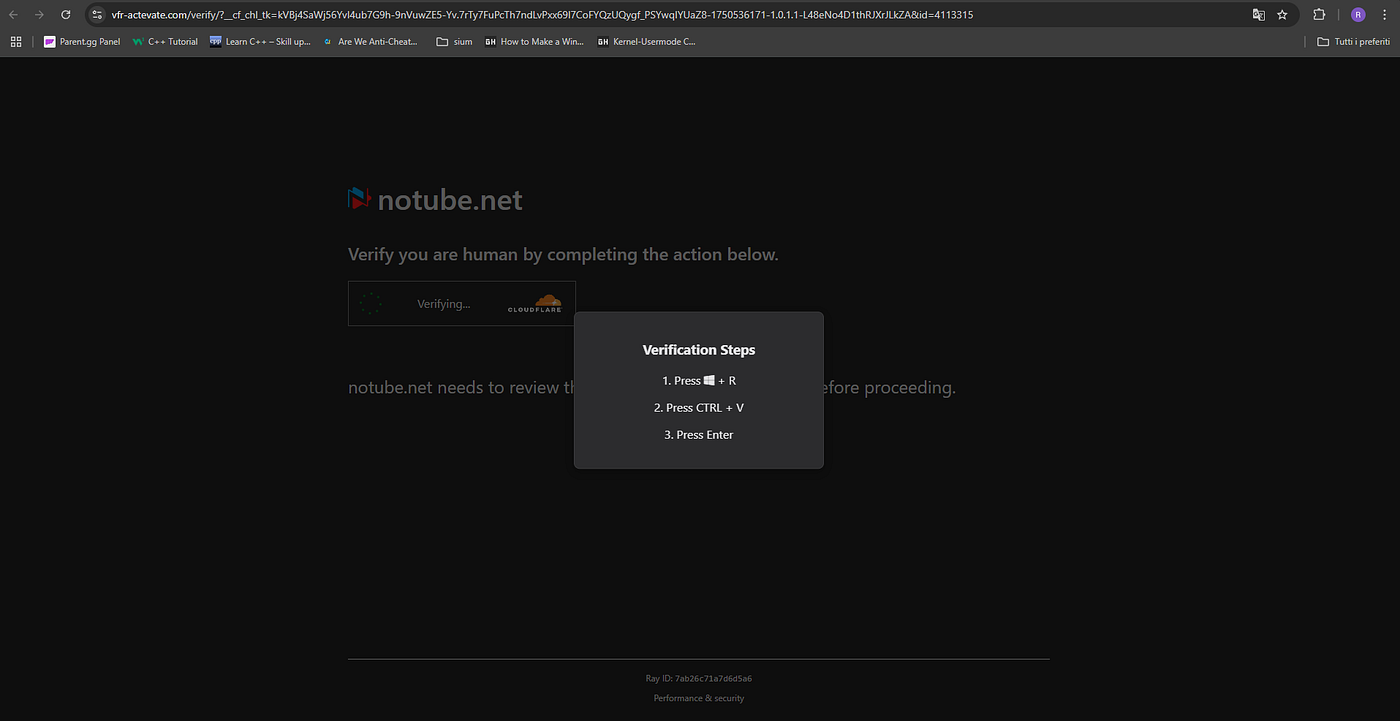This screenshot has height=721, width=1400.
Task: Open the Are We Anti-Cheat bookmark
Action: (370, 42)
